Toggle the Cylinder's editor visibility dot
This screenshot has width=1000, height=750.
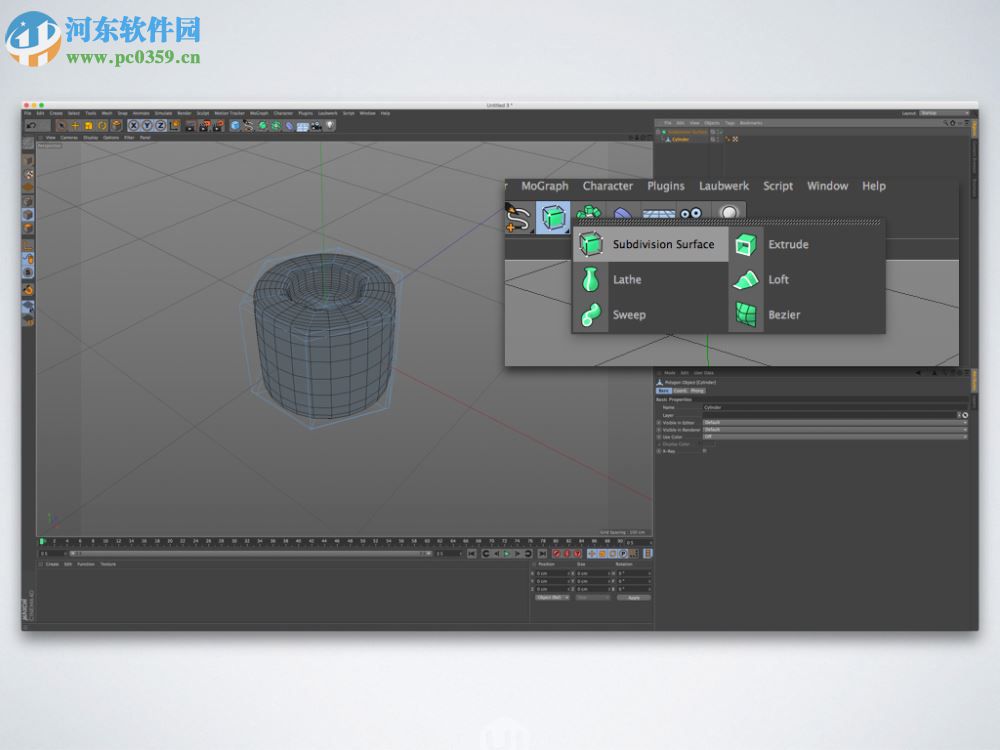714,139
